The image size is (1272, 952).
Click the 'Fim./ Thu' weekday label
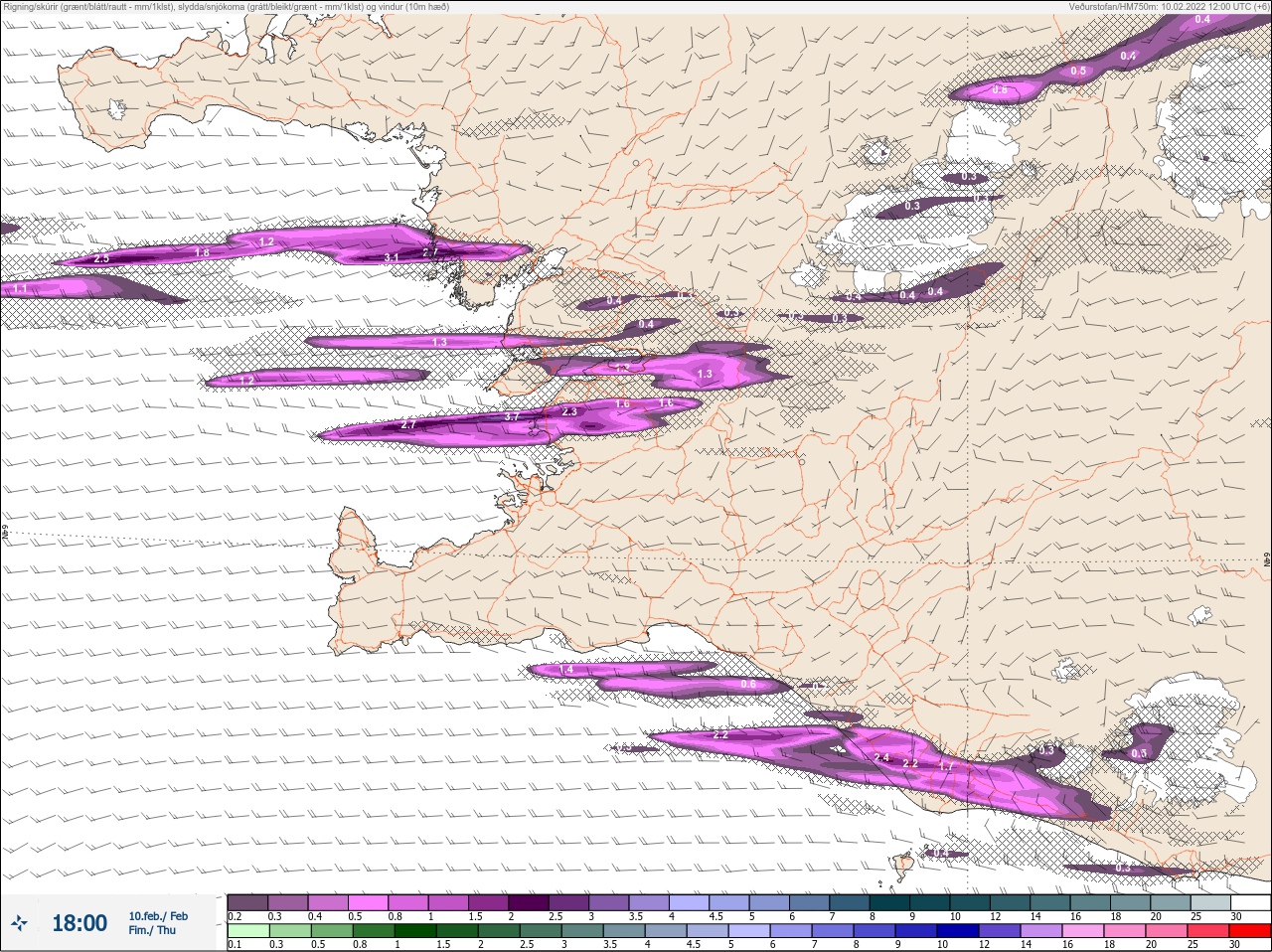pyautogui.click(x=152, y=930)
